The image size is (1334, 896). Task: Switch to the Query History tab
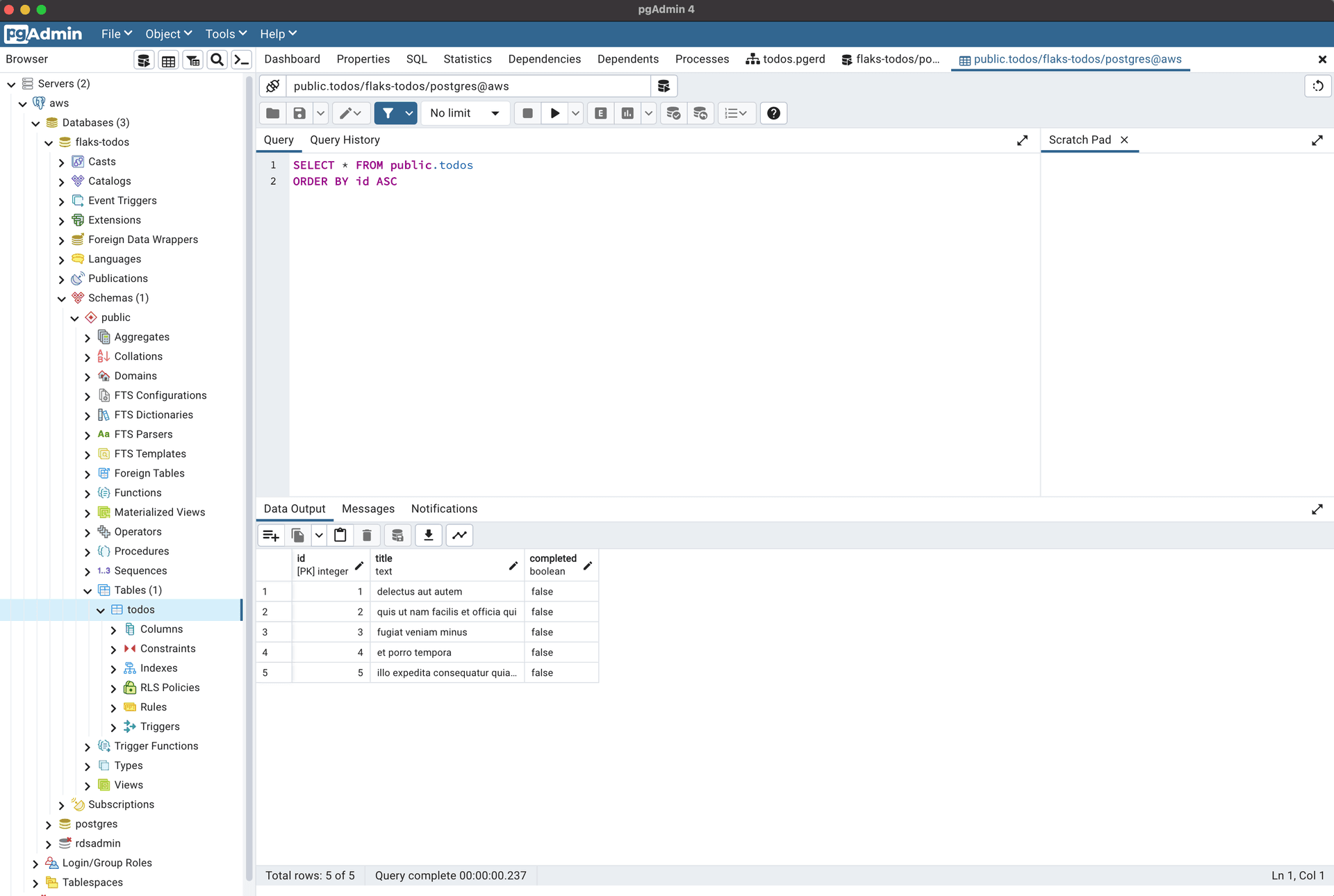(x=345, y=140)
